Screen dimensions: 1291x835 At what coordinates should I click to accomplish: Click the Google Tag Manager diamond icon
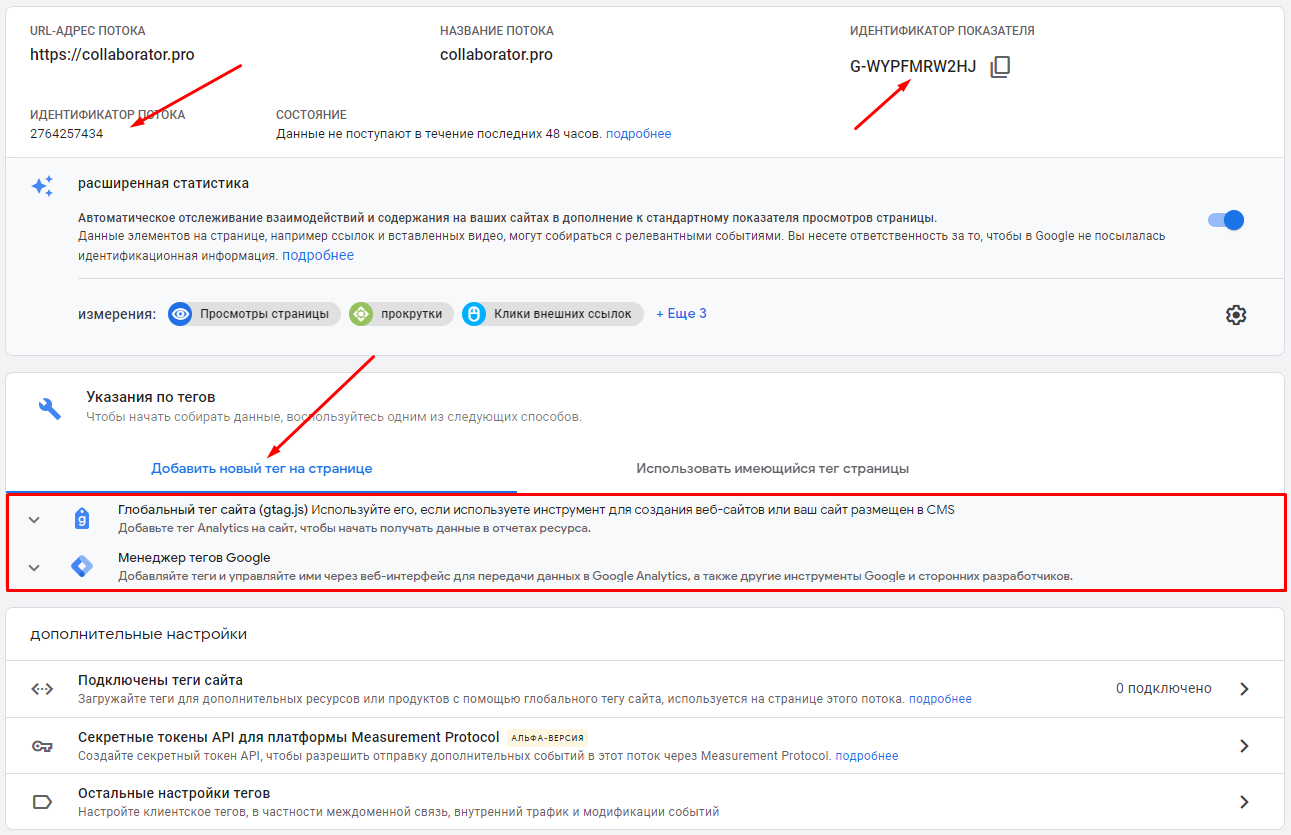coord(82,567)
